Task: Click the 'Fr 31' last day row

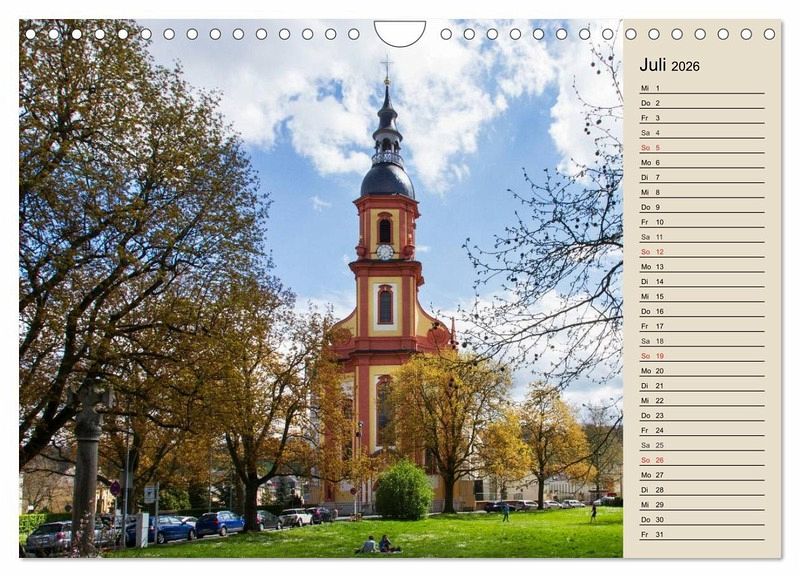Action: coord(700,534)
